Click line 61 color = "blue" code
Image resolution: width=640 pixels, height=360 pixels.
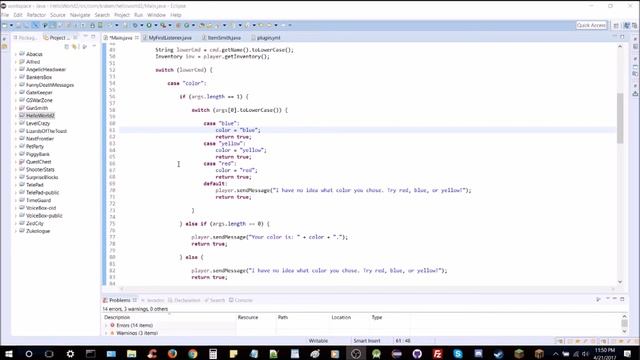pyautogui.click(x=238, y=130)
